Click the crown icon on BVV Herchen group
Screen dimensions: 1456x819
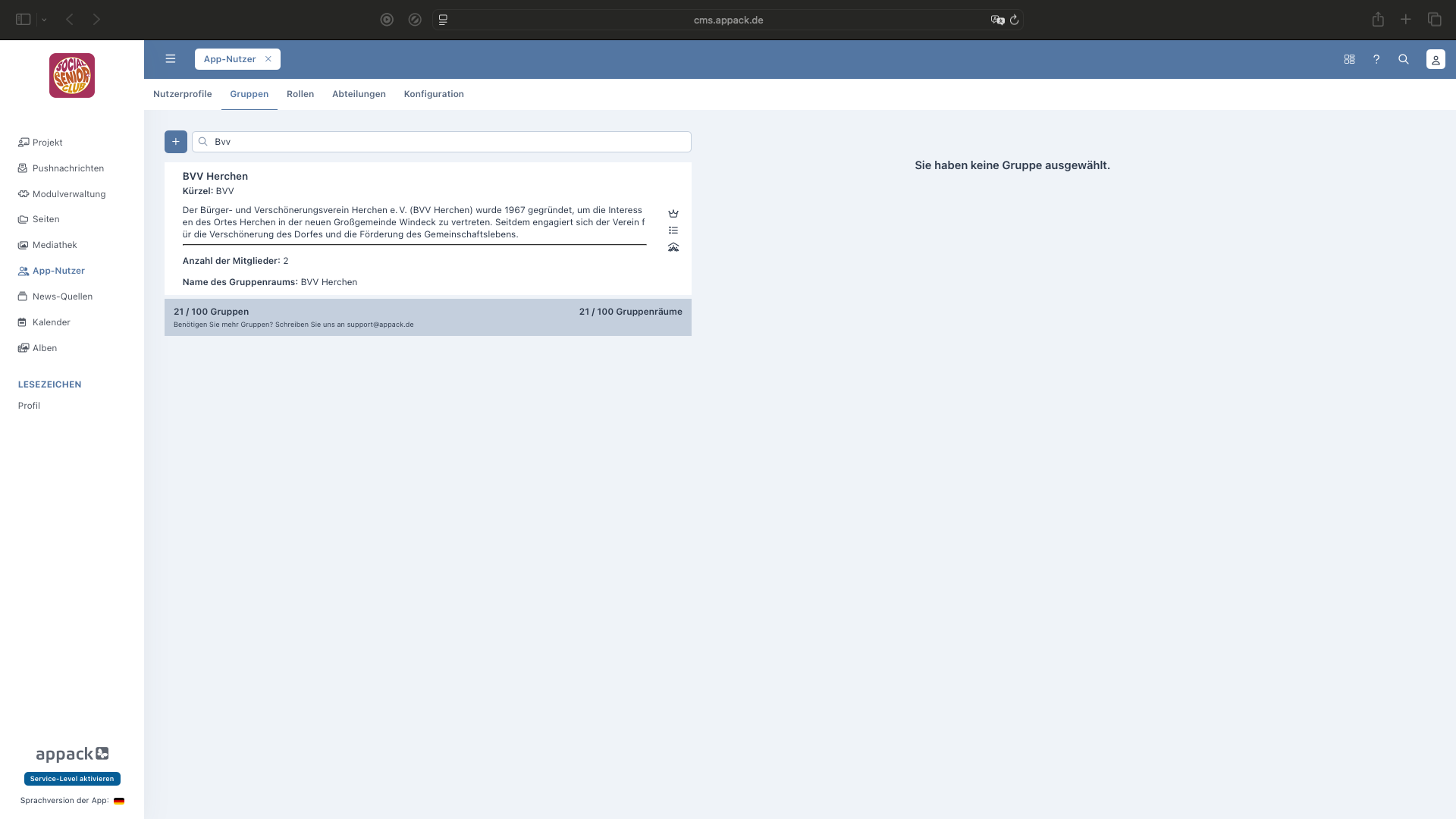[673, 214]
